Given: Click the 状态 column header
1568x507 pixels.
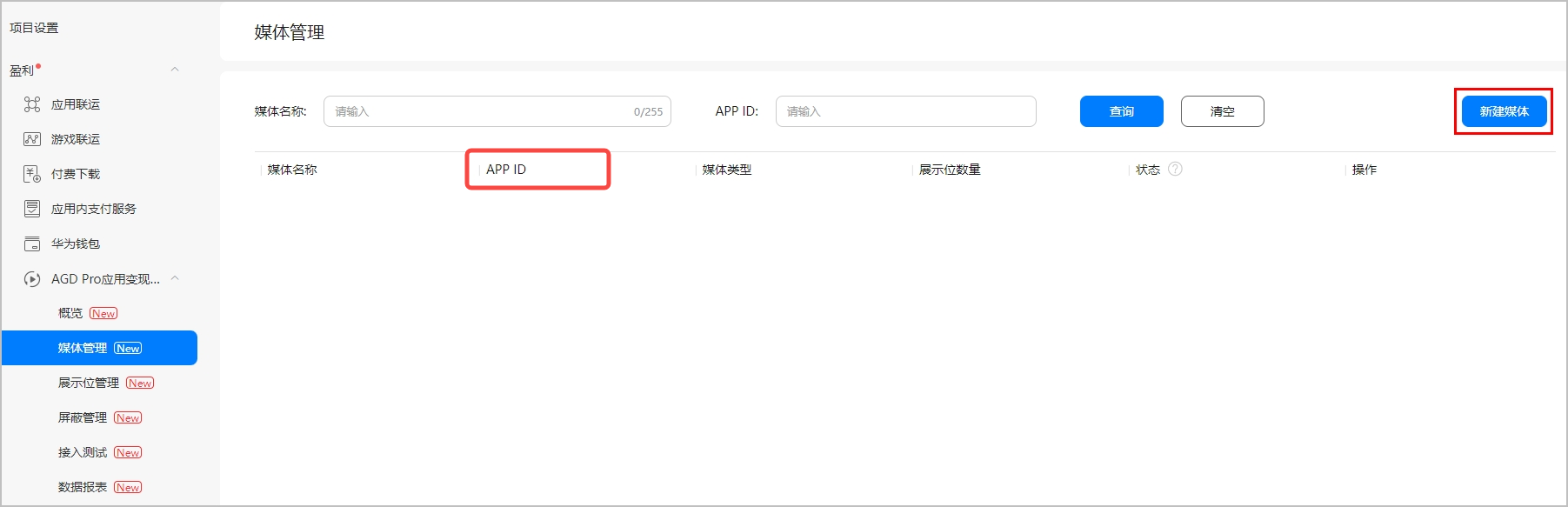Looking at the screenshot, I should pyautogui.click(x=1148, y=170).
